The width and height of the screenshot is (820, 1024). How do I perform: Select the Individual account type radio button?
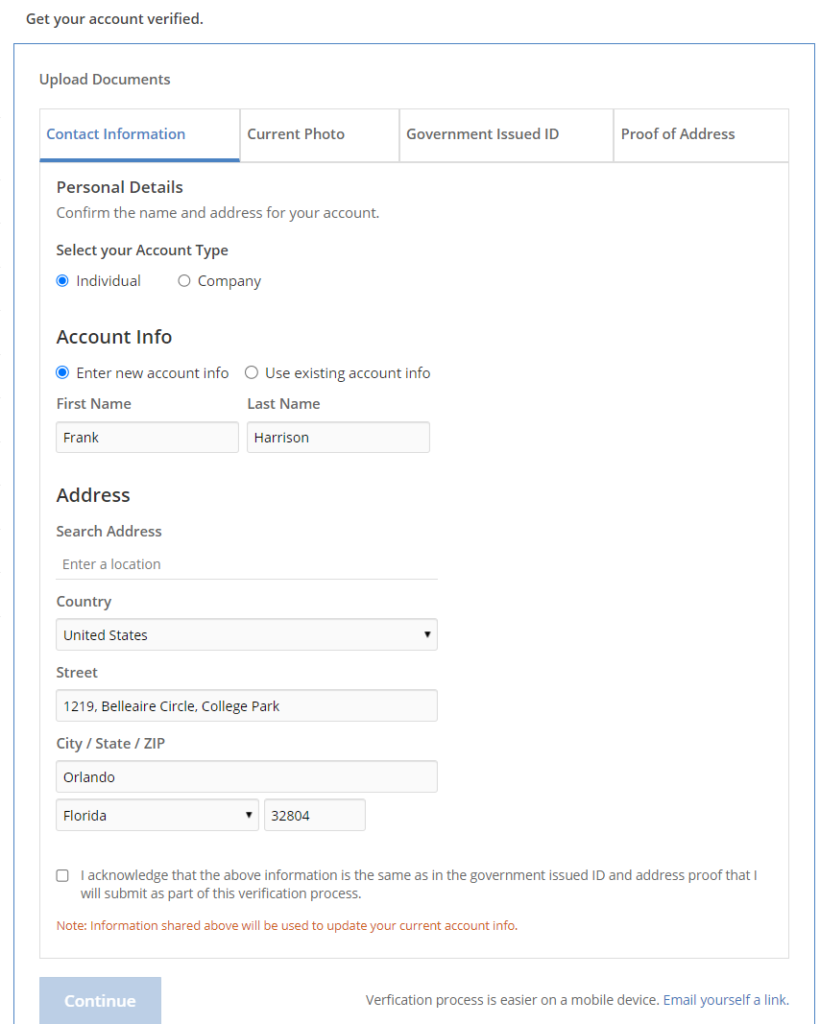(x=63, y=281)
